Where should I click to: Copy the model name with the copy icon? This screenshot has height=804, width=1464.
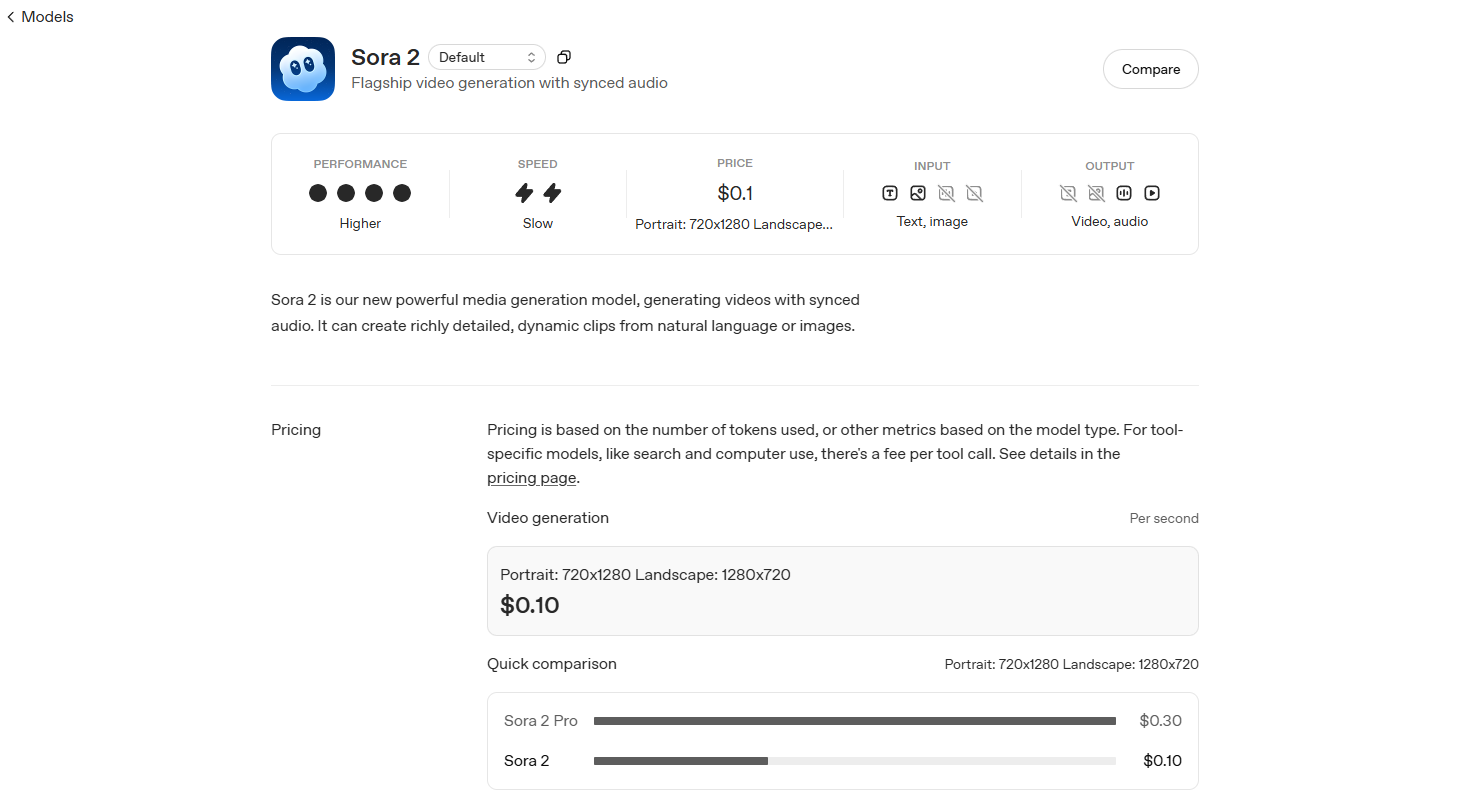[564, 57]
